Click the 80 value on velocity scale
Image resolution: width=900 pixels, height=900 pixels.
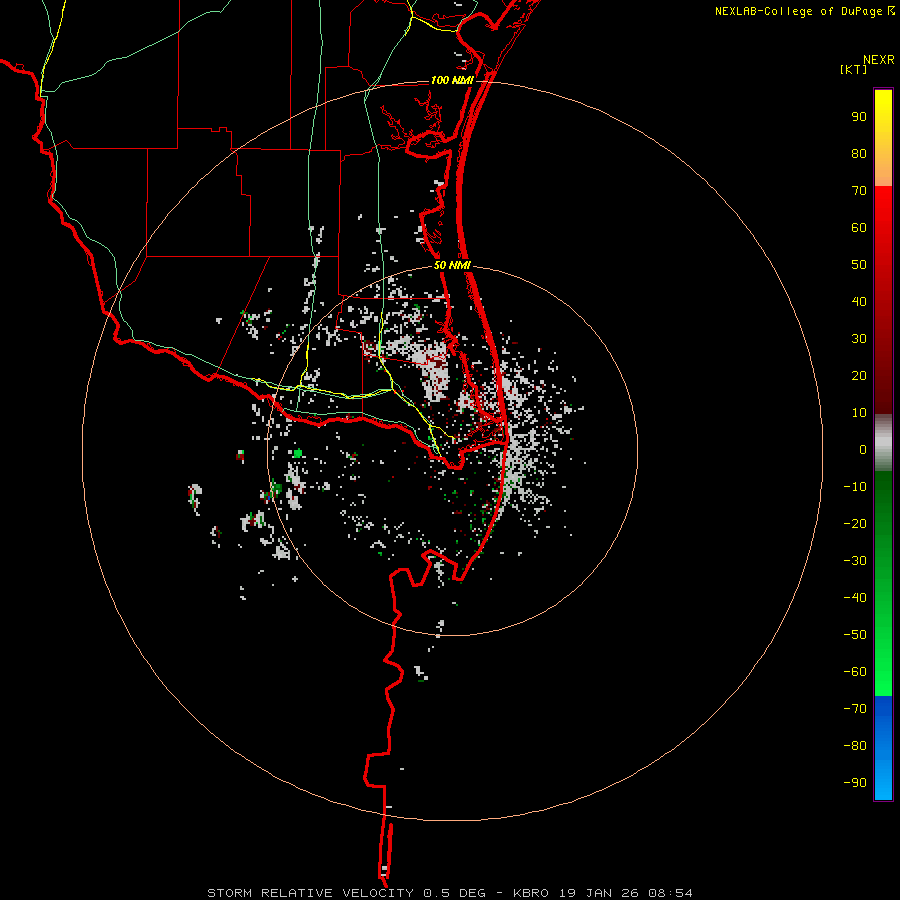pos(859,154)
